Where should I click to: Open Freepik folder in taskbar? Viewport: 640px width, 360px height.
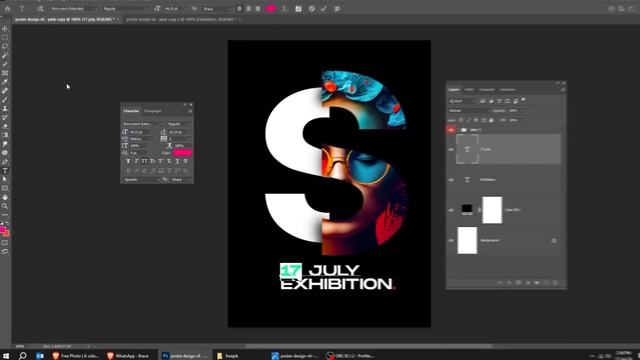228,356
